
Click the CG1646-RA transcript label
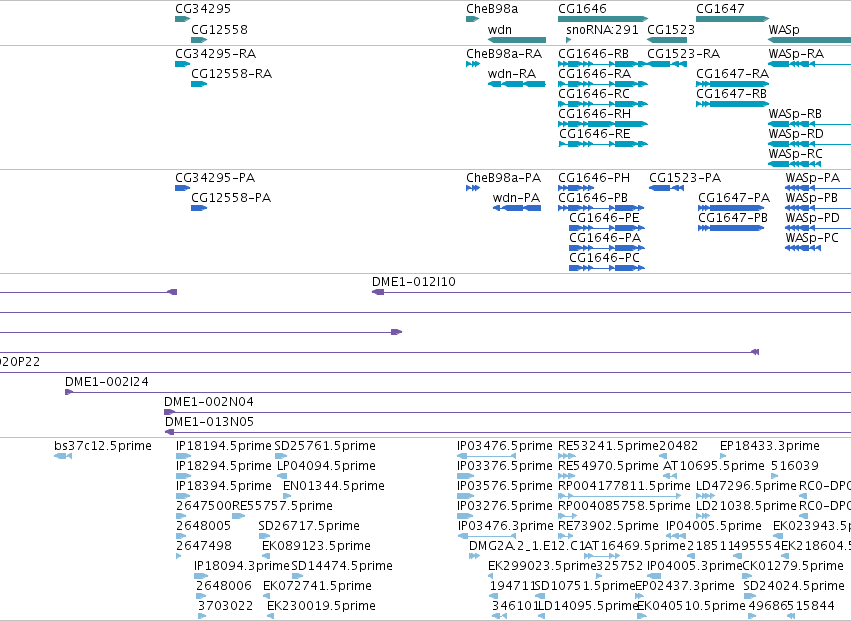tap(594, 74)
